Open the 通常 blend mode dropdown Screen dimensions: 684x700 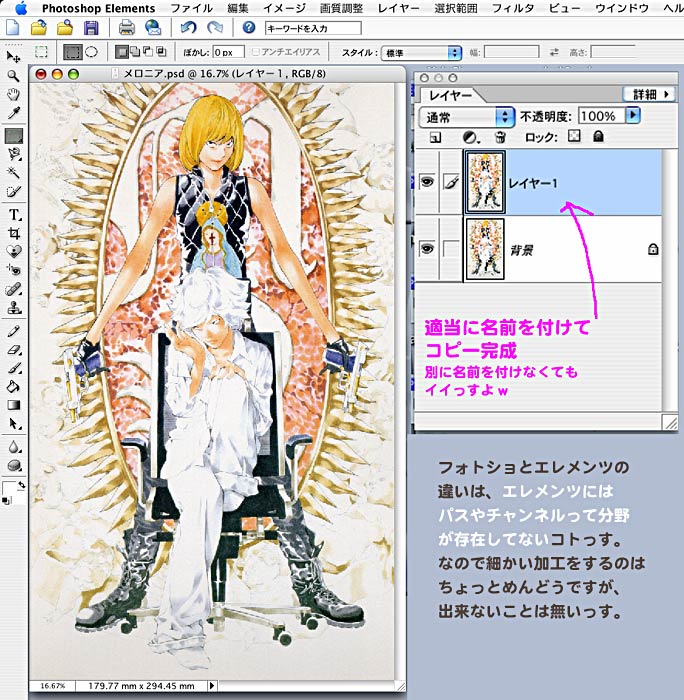467,117
